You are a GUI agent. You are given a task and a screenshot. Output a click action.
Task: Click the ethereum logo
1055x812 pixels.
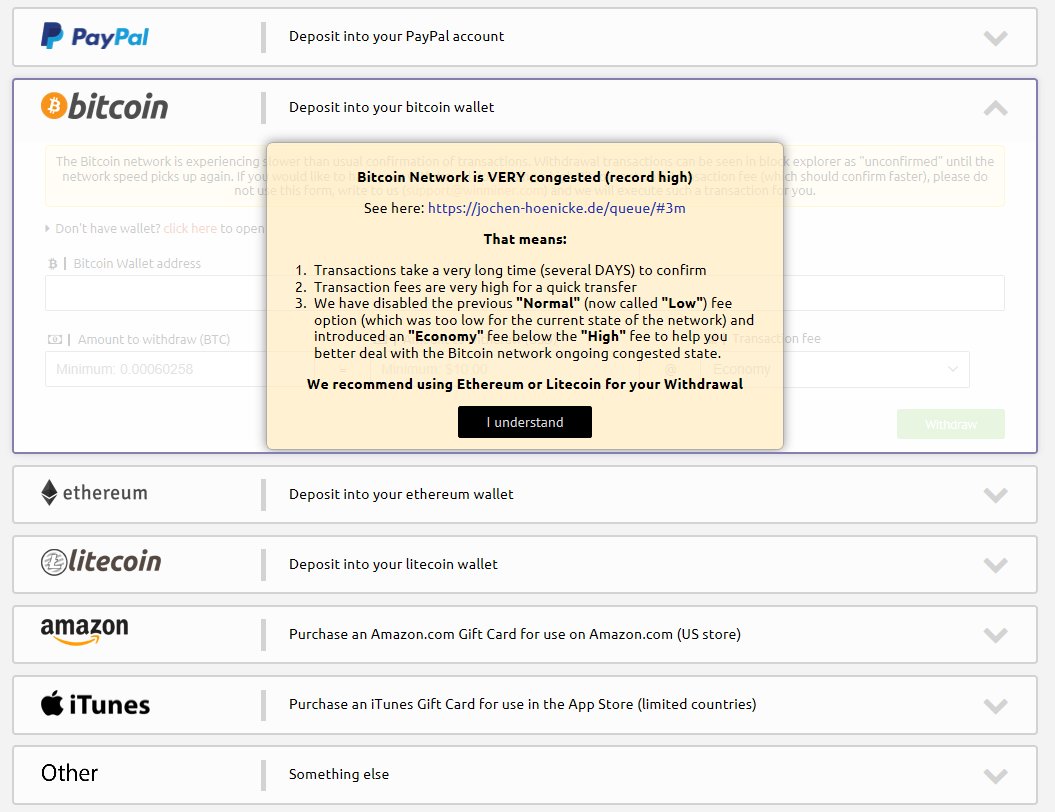[94, 492]
